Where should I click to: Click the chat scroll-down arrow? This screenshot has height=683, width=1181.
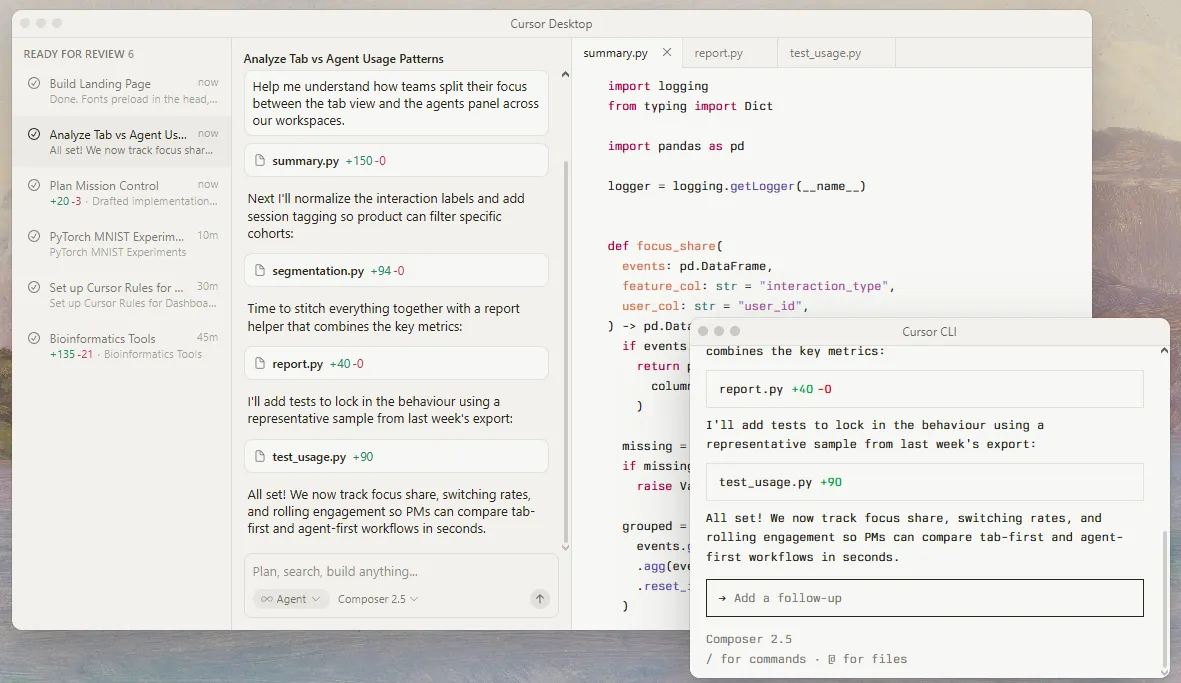click(x=566, y=547)
